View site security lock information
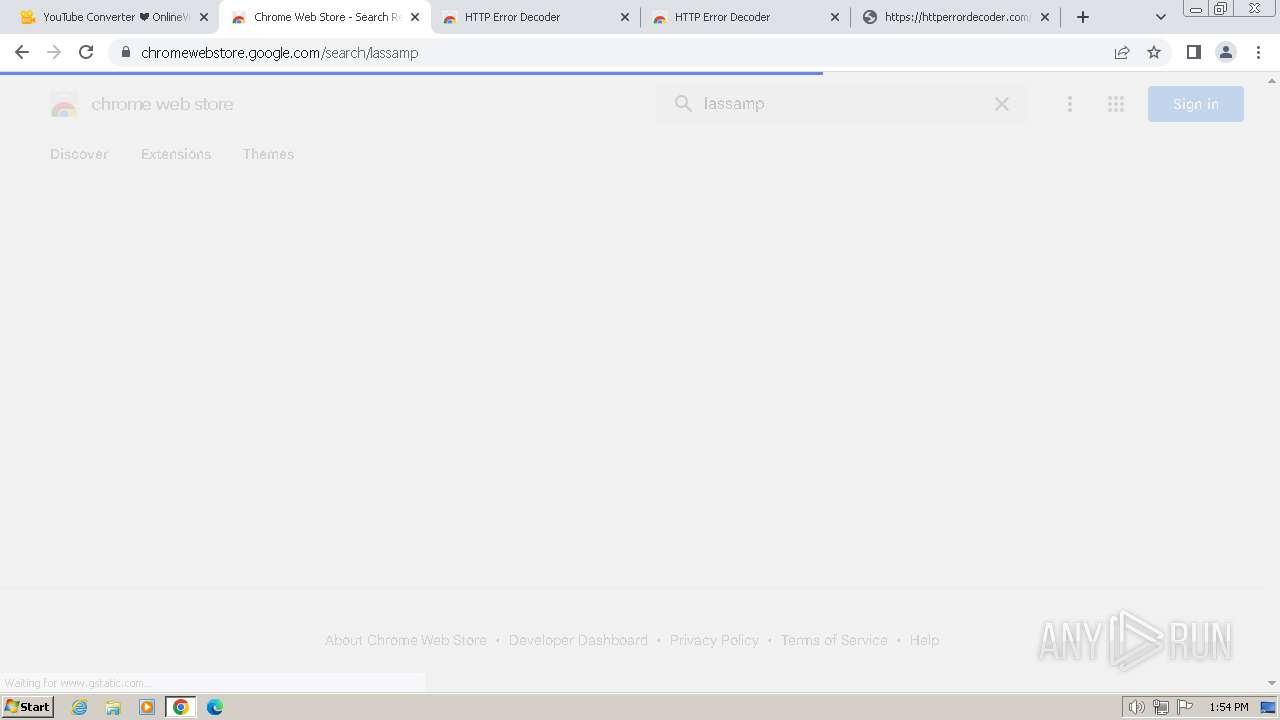Viewport: 1280px width, 720px height. (125, 52)
